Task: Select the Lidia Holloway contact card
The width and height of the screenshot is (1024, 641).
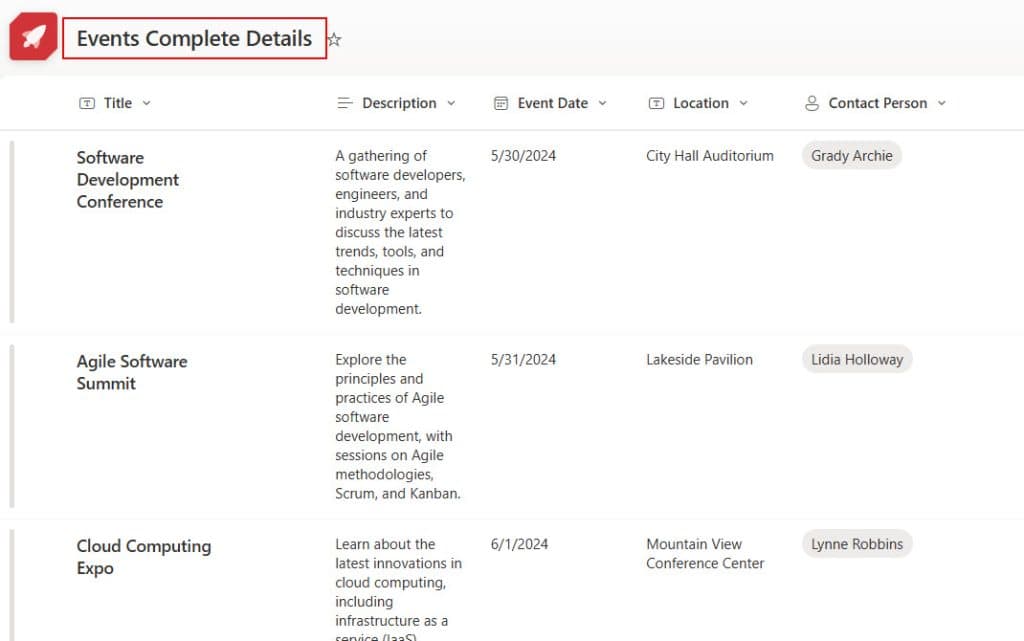Action: tap(856, 359)
